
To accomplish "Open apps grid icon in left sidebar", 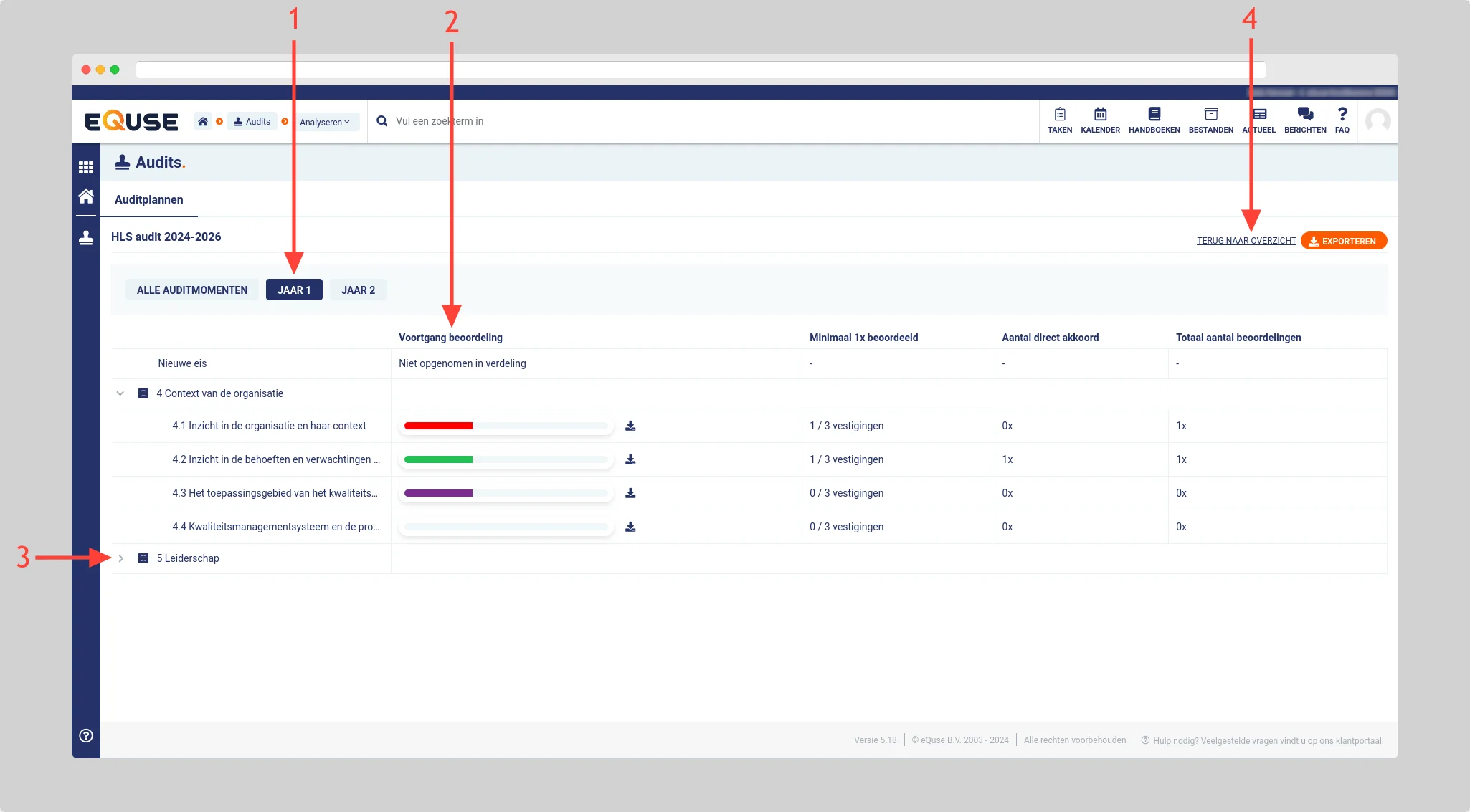I will [86, 167].
